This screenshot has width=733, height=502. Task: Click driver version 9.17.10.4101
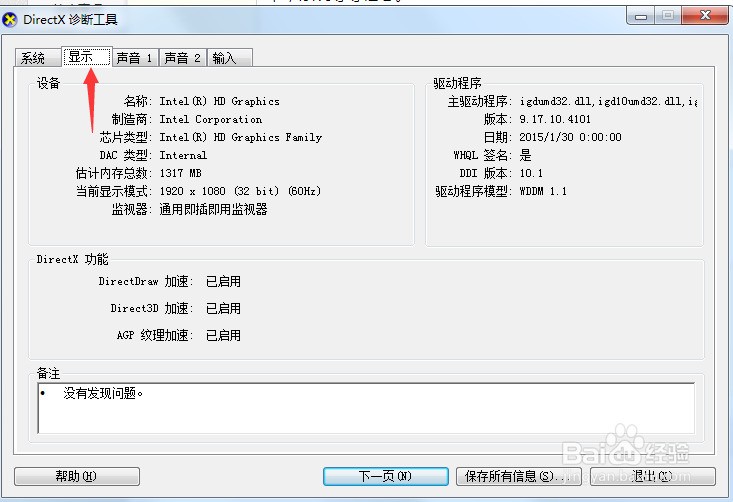click(x=555, y=119)
